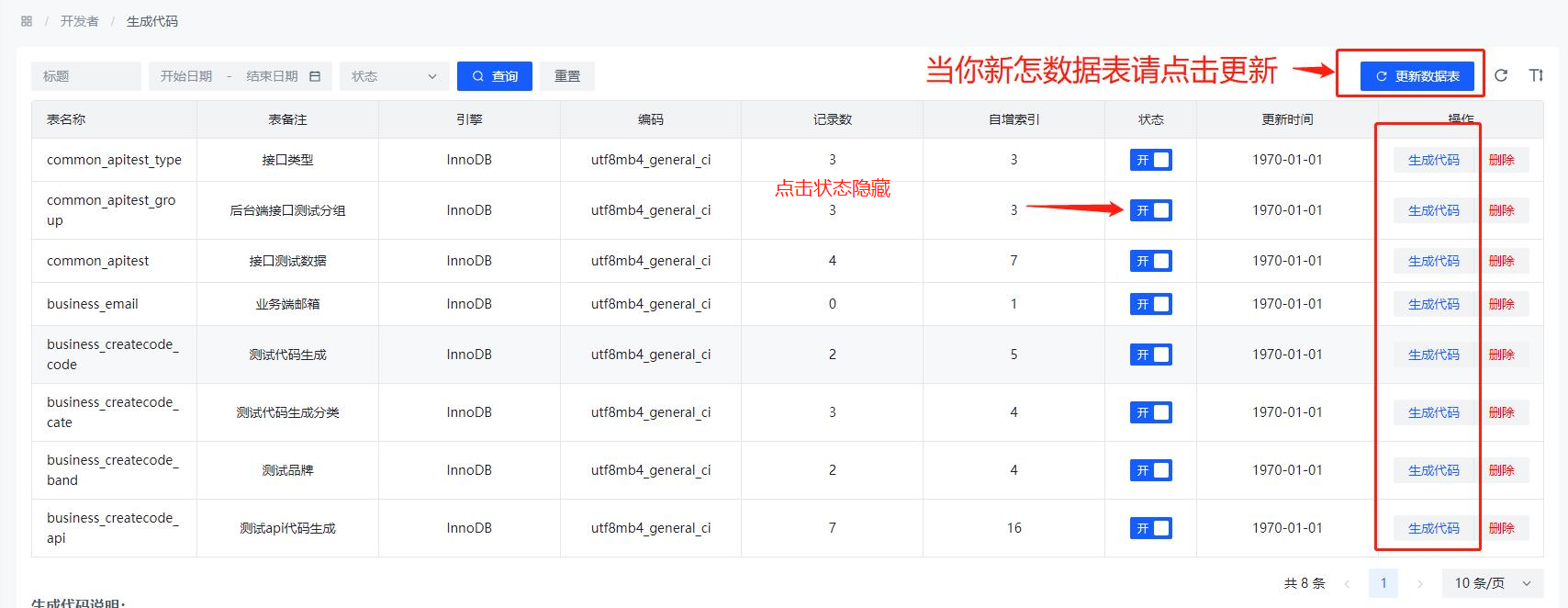The width and height of the screenshot is (1568, 608).
Task: Delete the common_apitest_group row
Action: 1502,210
